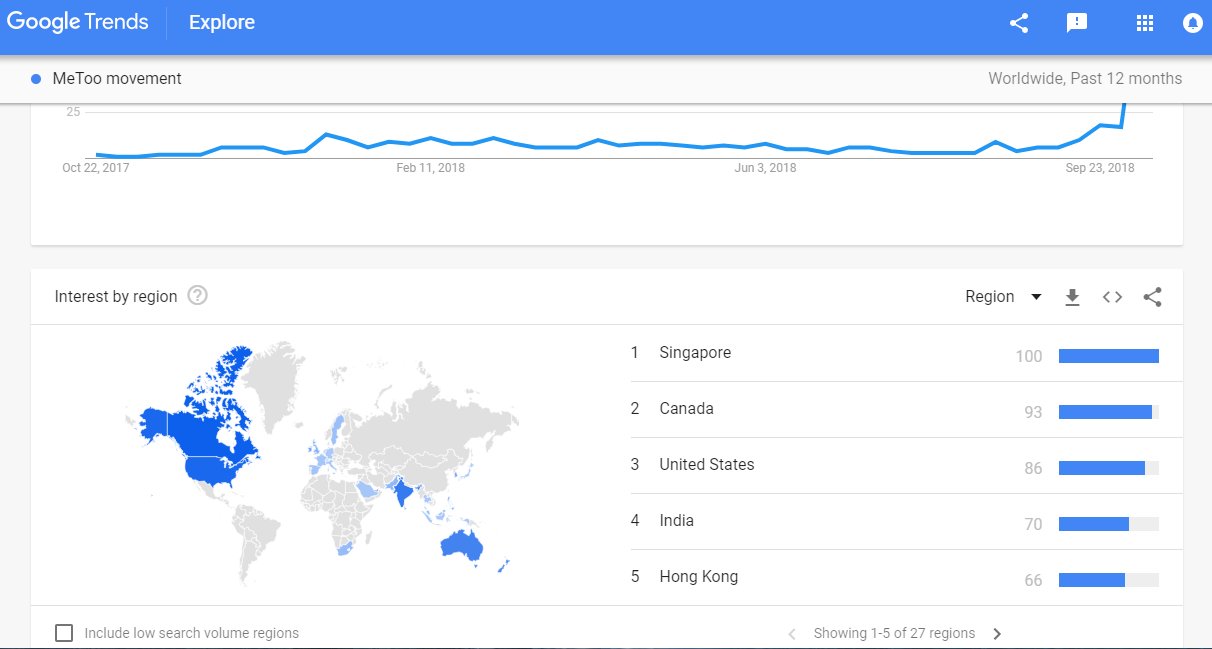
Task: Open the Worldwide, Past 12 months filter
Action: tap(1084, 79)
